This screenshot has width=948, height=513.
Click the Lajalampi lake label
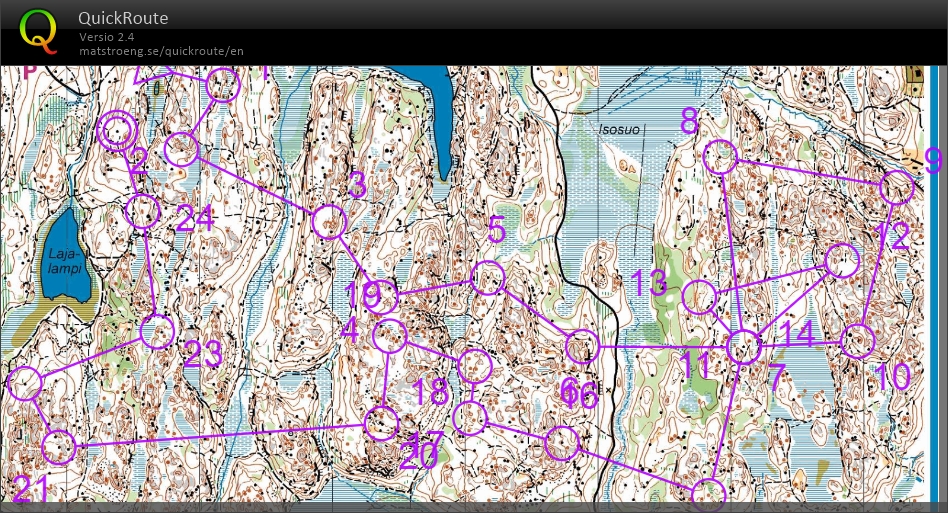(x=63, y=262)
